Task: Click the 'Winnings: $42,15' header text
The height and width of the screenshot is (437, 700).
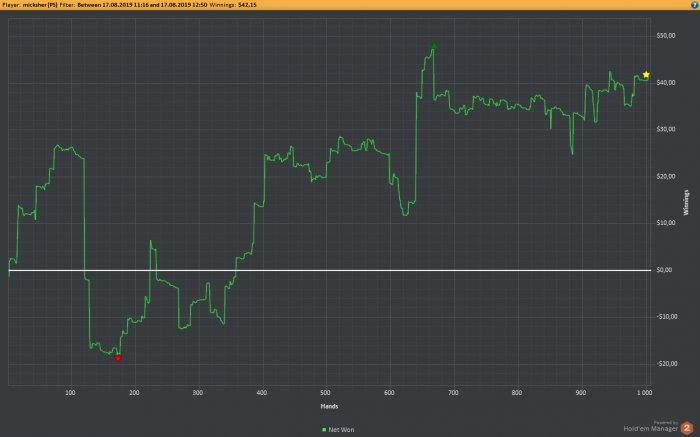Action: point(233,5)
